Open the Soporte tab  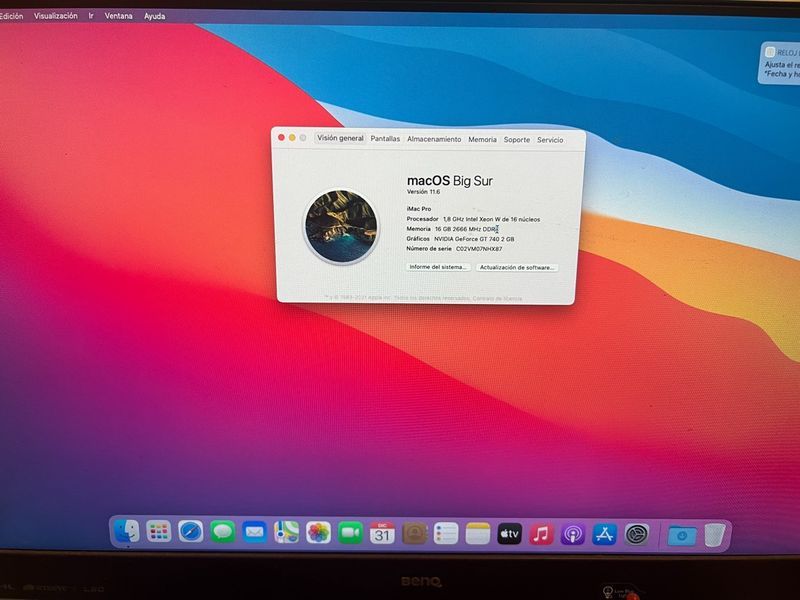pyautogui.click(x=517, y=140)
